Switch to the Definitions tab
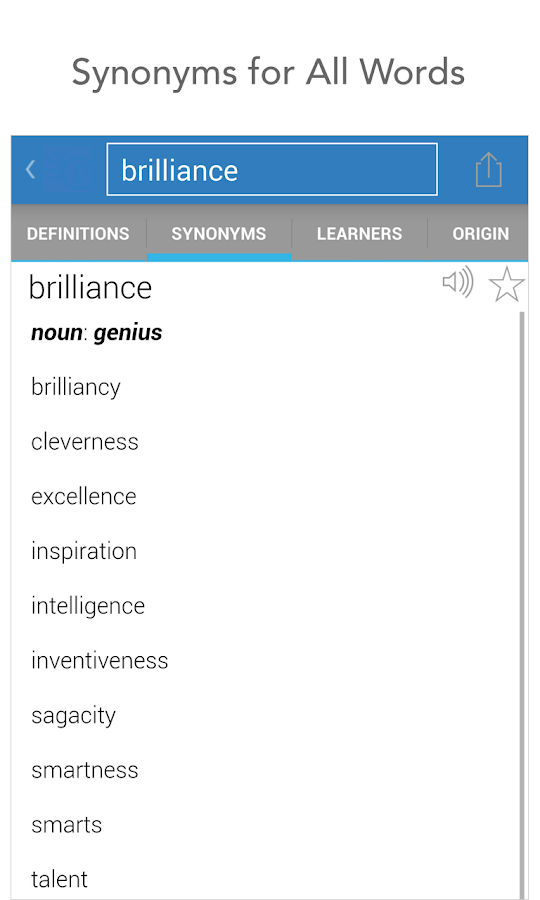Image resolution: width=540 pixels, height=900 pixels. tap(78, 234)
